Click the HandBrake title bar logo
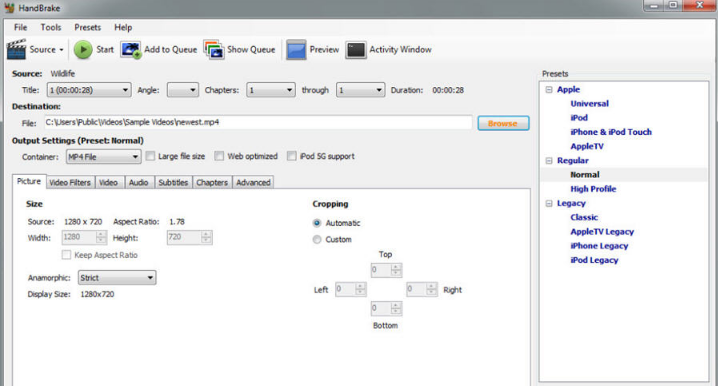 pyautogui.click(x=9, y=8)
